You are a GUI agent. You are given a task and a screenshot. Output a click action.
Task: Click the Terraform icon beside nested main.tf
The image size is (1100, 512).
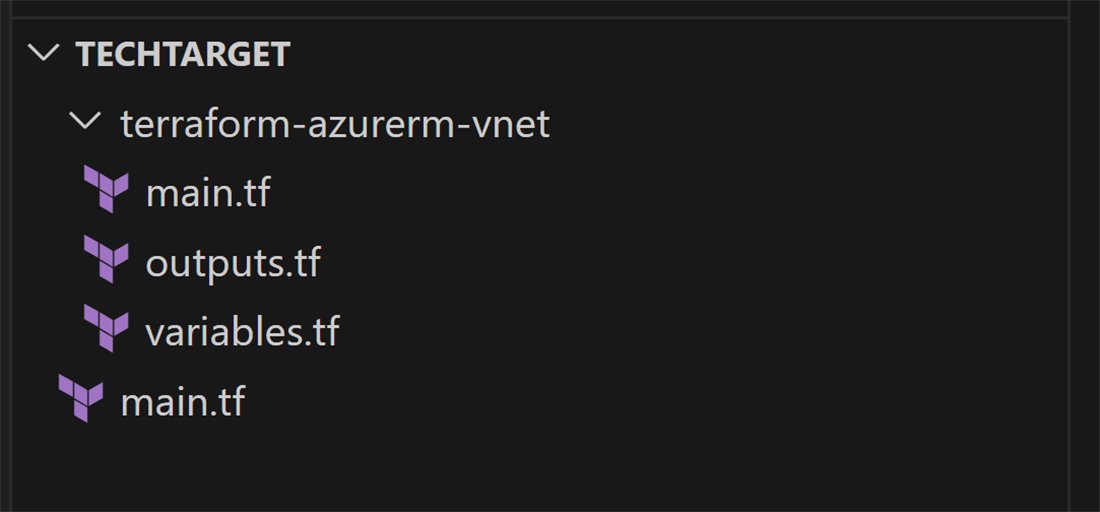[x=105, y=190]
